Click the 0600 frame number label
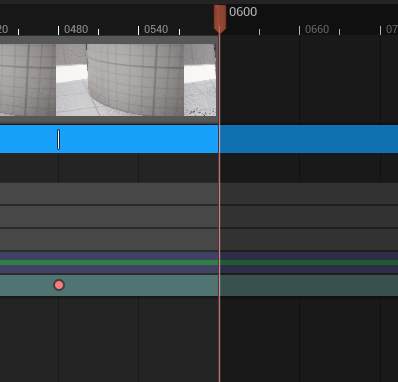 point(243,12)
